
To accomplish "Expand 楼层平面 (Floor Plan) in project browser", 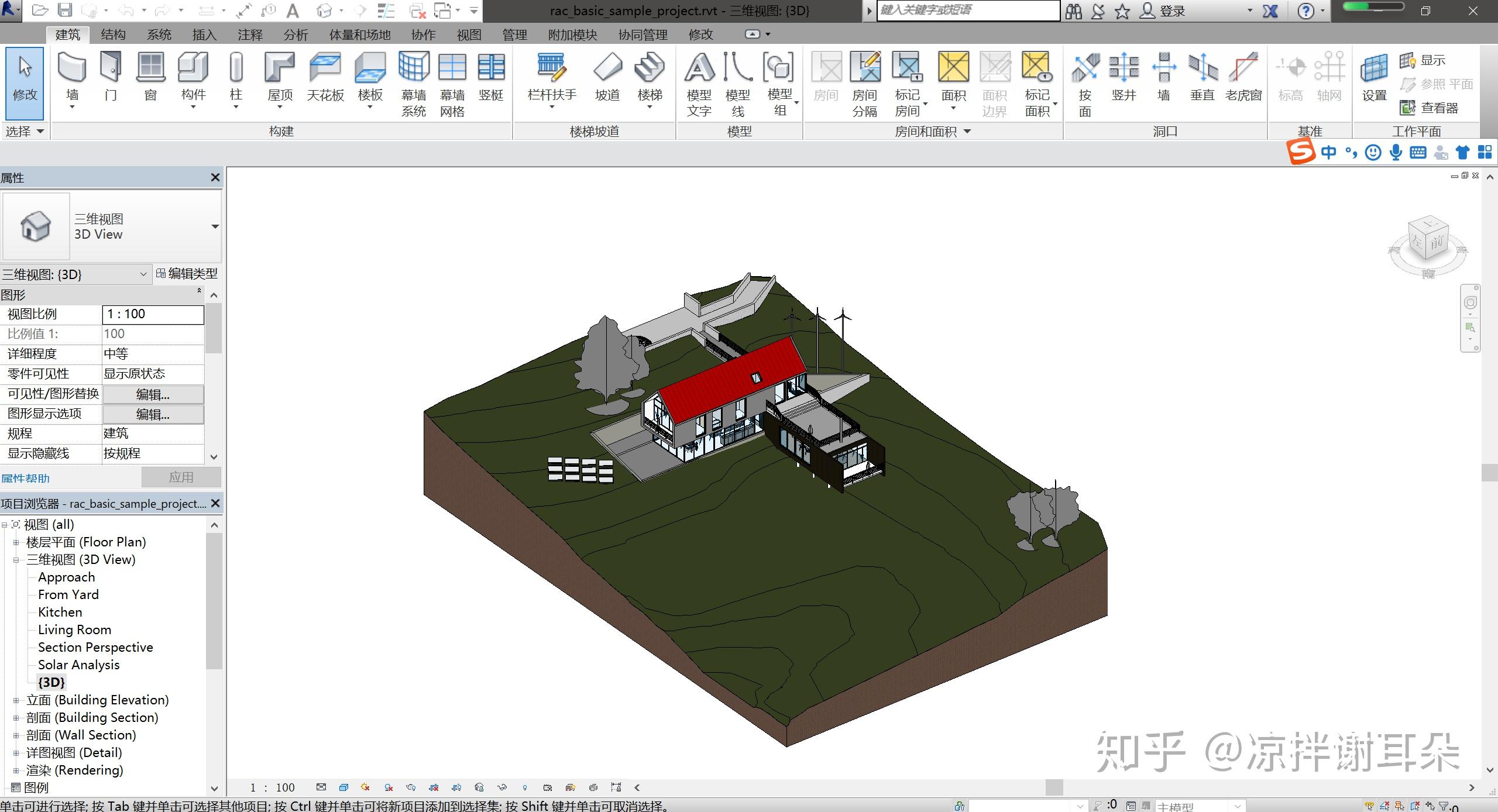I will point(16,542).
